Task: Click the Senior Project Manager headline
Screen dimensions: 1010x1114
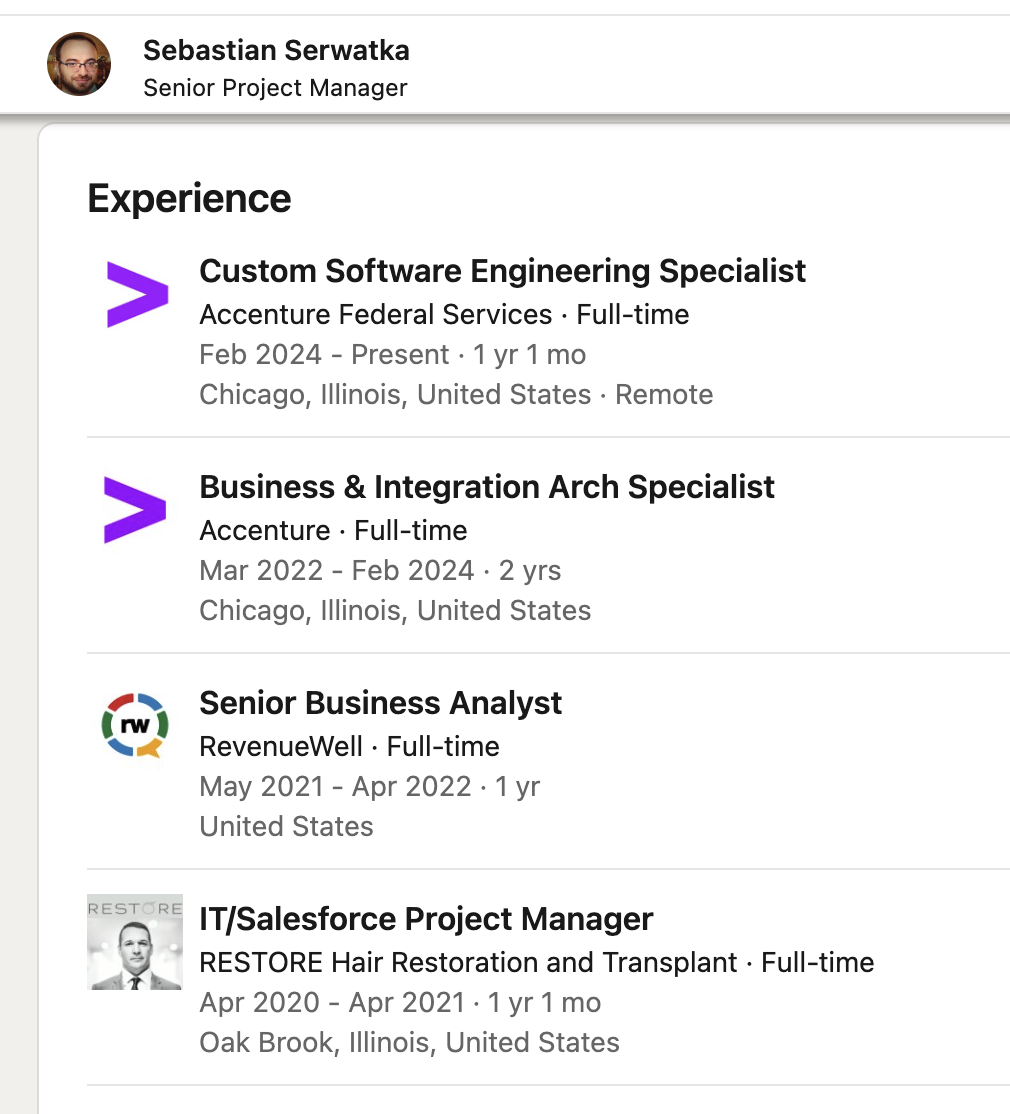Action: (275, 88)
